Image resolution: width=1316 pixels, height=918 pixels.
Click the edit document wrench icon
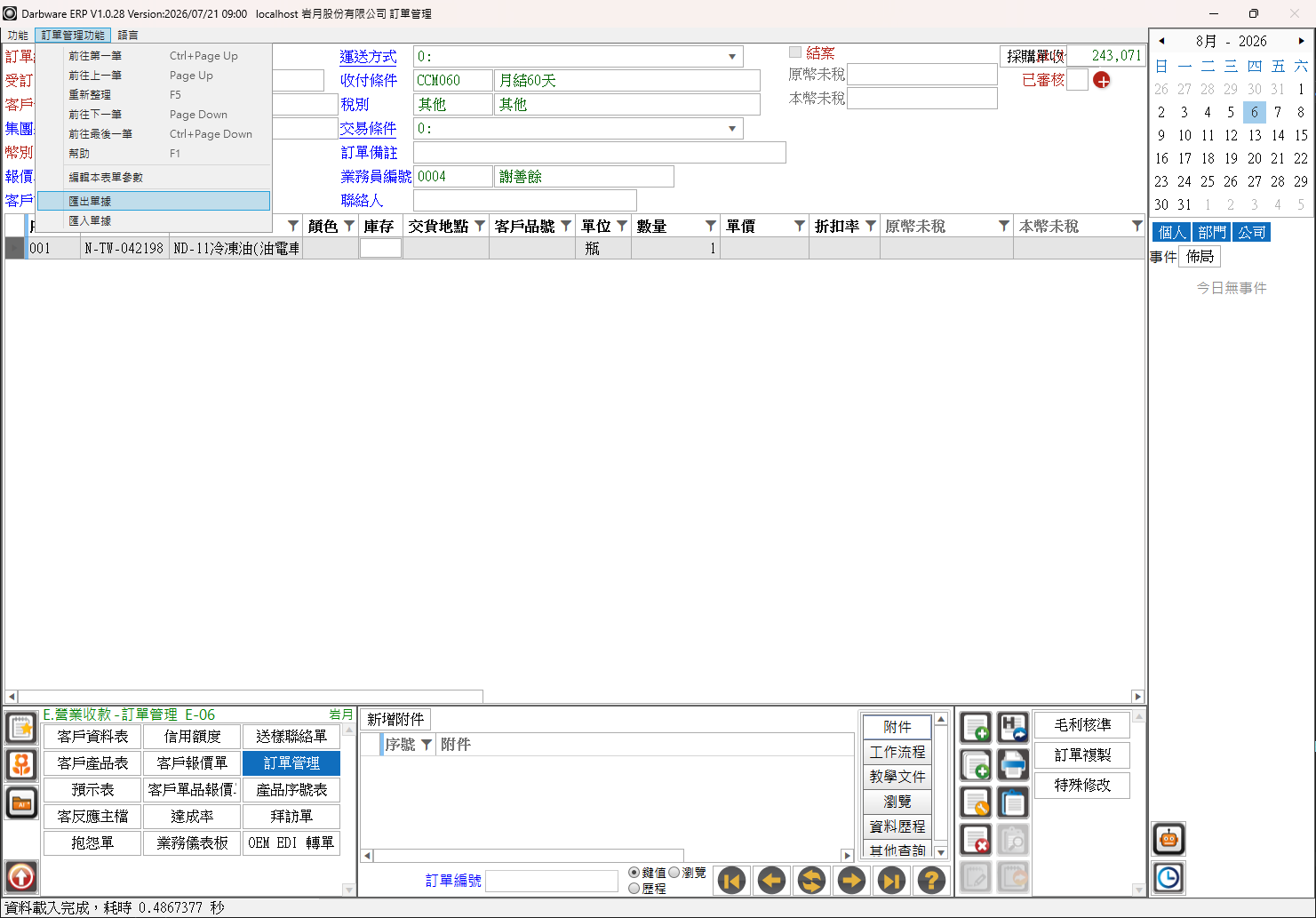tap(976, 802)
